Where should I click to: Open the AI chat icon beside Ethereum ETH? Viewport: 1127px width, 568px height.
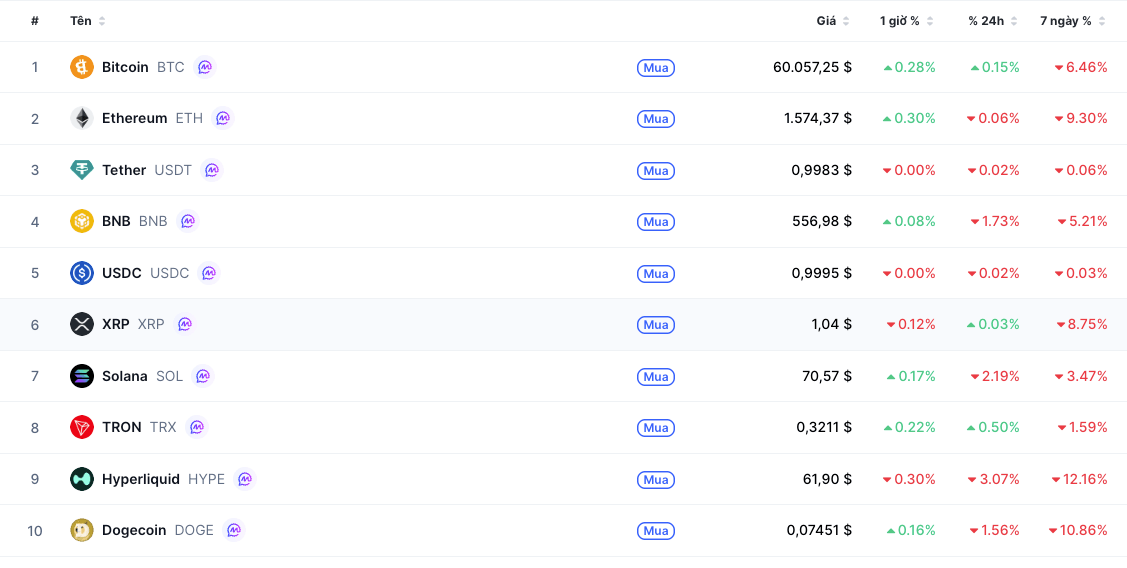[223, 118]
